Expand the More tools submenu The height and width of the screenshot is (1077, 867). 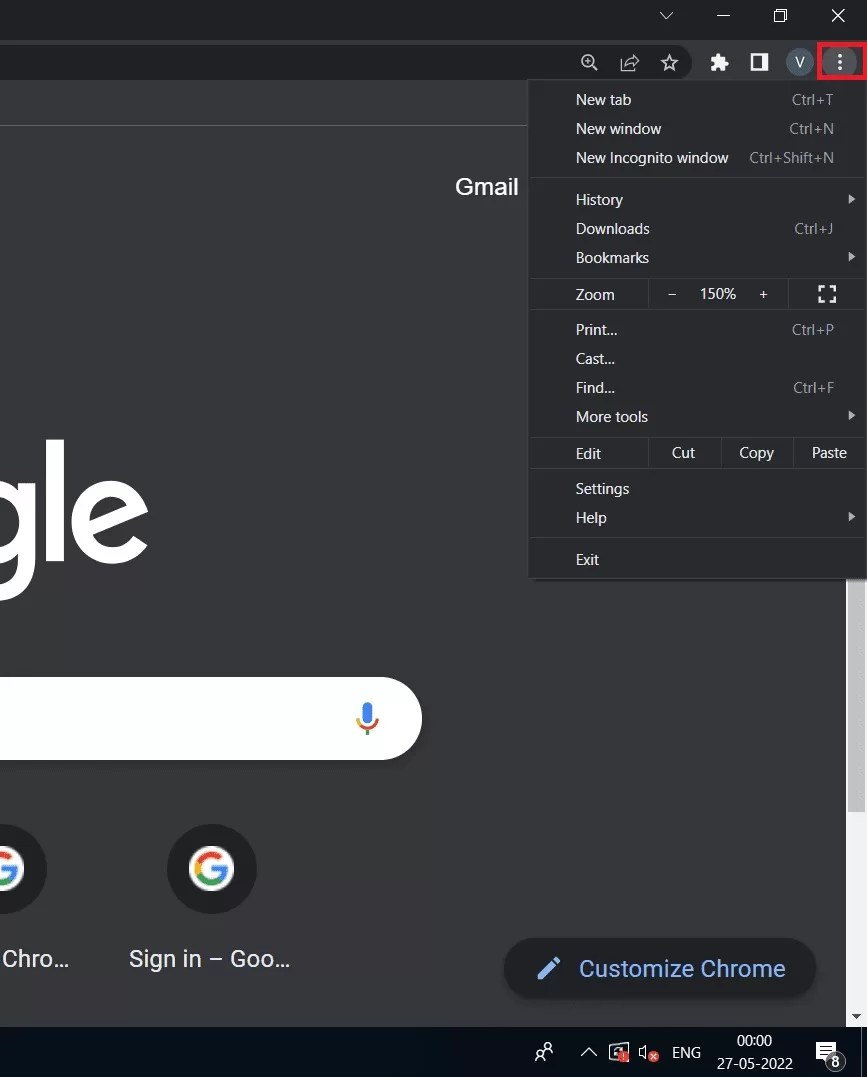[x=611, y=416]
